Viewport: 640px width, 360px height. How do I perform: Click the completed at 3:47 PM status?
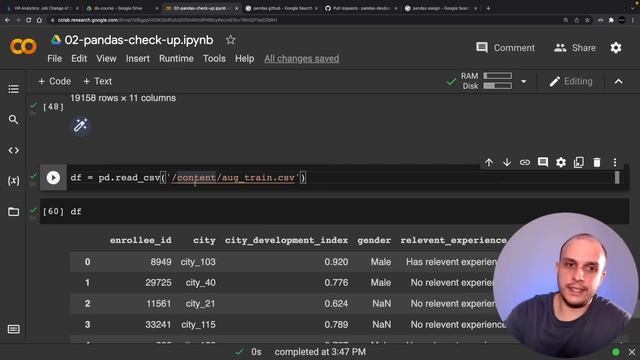click(x=320, y=352)
